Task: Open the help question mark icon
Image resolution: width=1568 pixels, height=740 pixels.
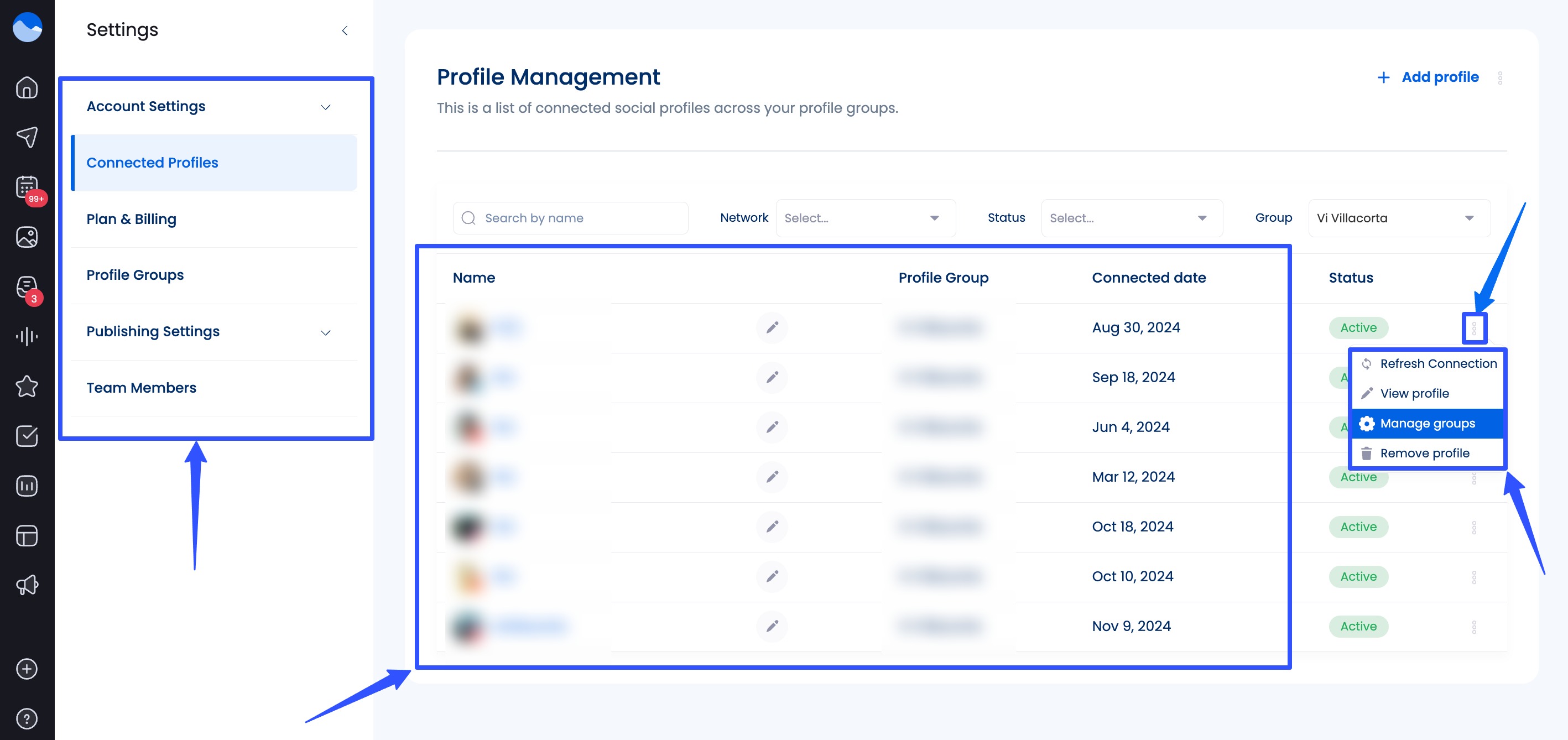Action: tap(27, 718)
